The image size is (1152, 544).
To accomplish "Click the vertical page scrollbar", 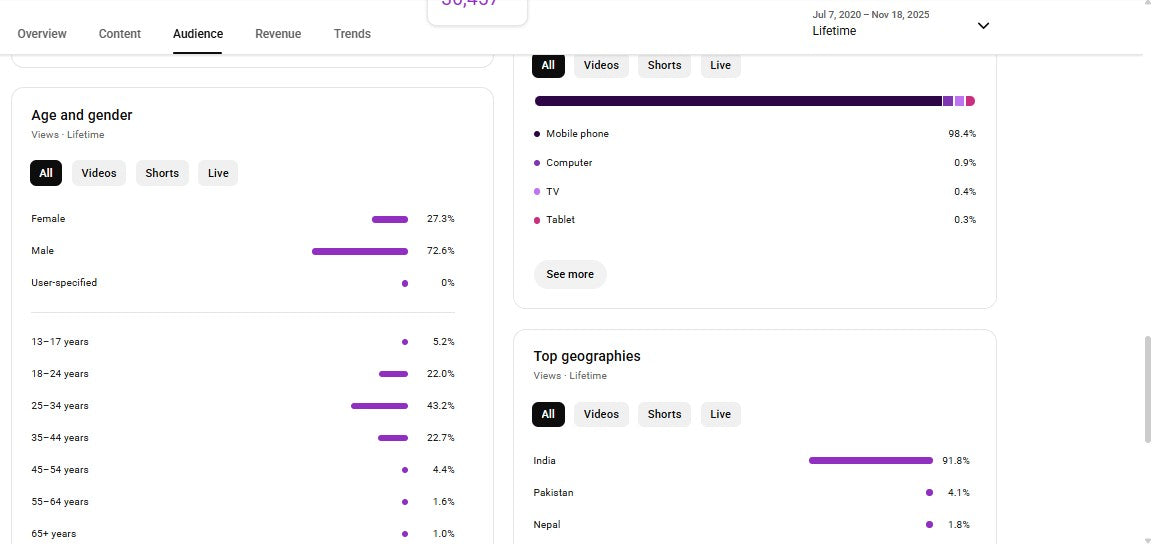I will coord(1146,390).
